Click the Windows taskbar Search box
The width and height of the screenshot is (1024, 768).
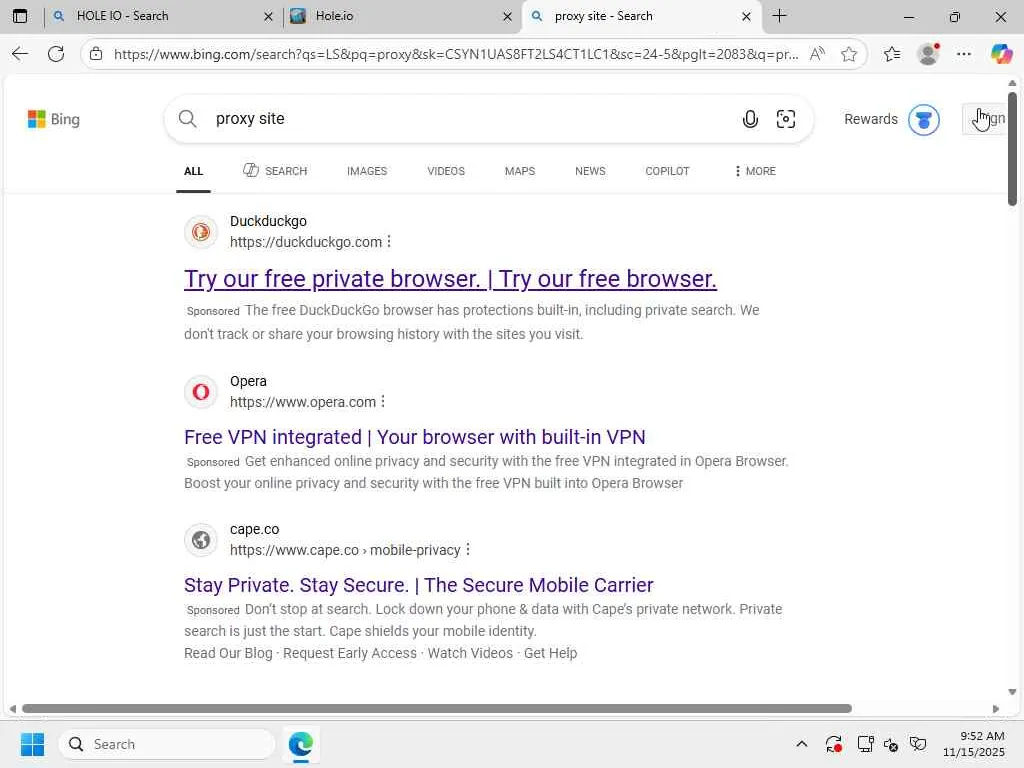(x=167, y=744)
